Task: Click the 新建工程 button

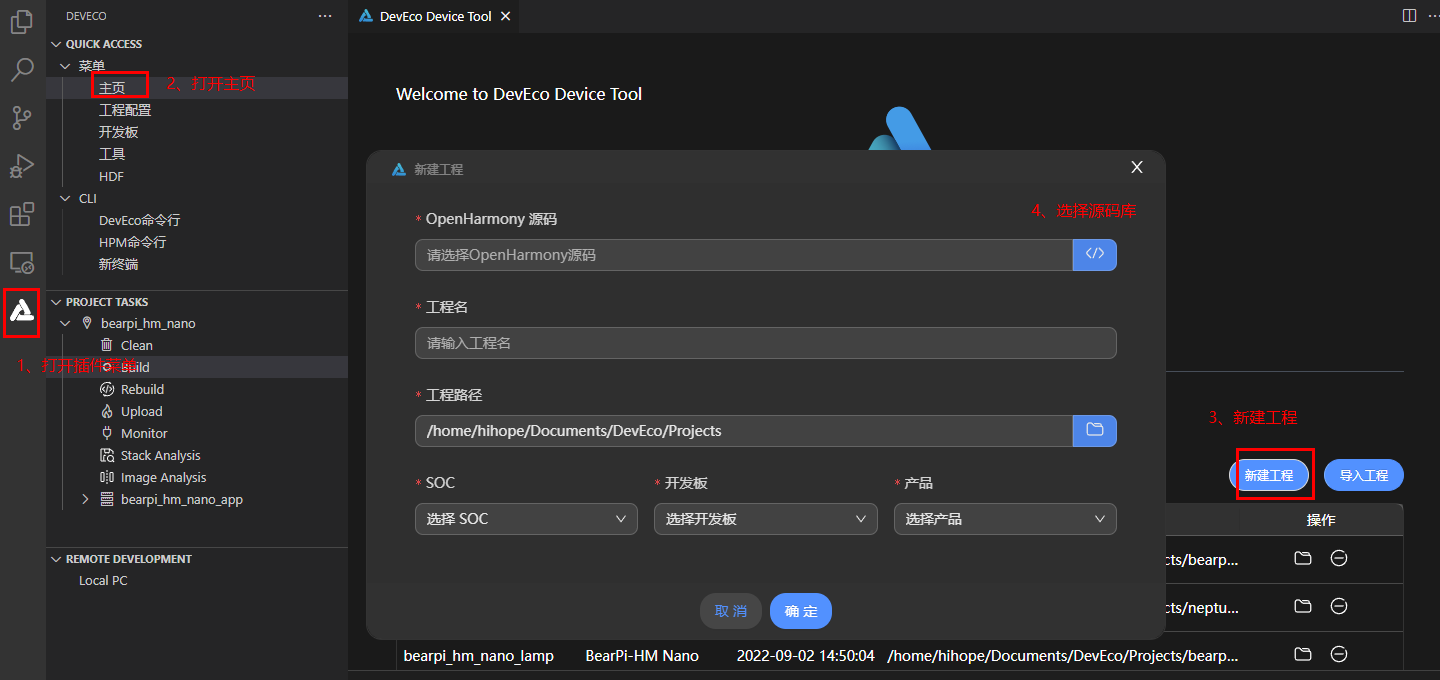Action: [1269, 475]
